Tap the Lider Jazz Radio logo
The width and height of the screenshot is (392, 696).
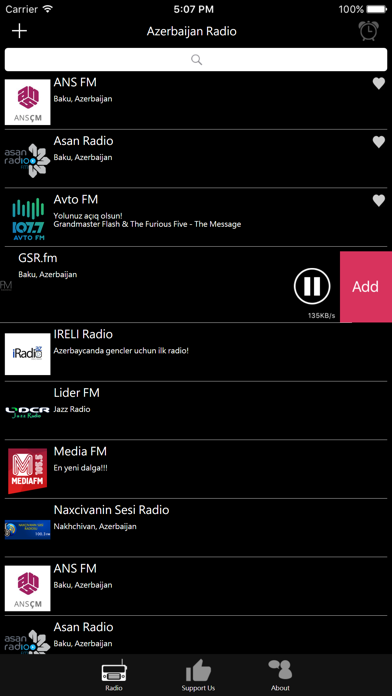pyautogui.click(x=28, y=412)
